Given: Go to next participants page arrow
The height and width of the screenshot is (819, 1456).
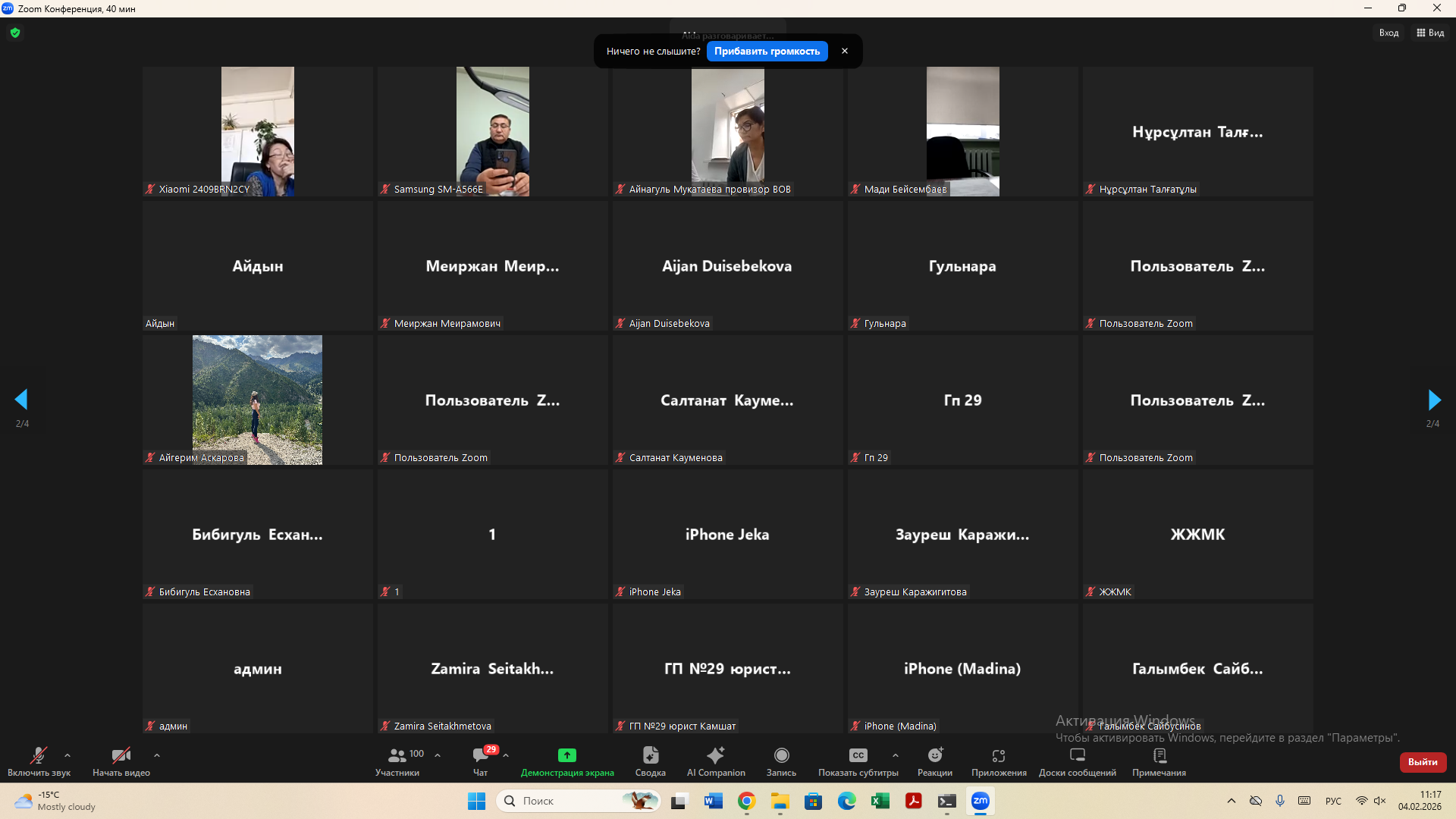Looking at the screenshot, I should tap(1433, 400).
